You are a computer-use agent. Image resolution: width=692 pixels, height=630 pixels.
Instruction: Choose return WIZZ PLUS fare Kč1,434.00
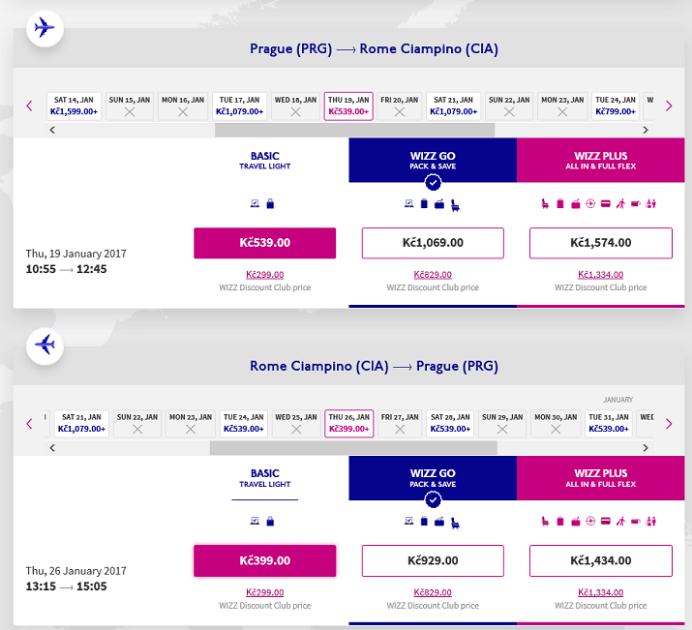pyautogui.click(x=601, y=561)
